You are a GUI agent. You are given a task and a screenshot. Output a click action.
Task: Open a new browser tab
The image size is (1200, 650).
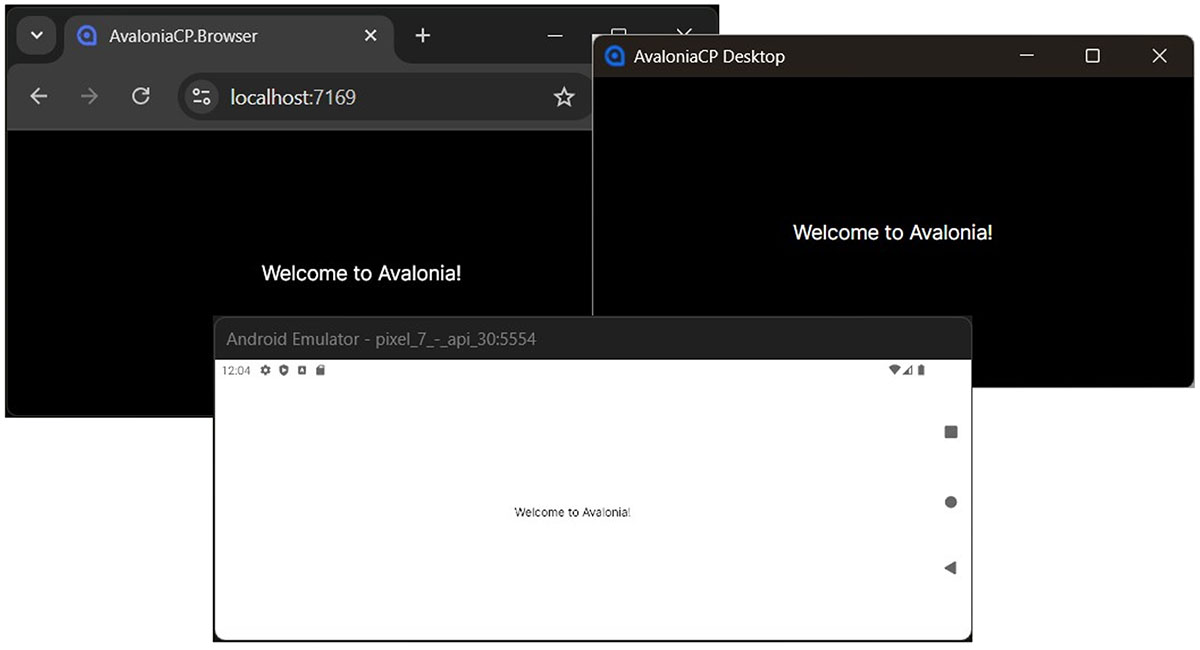click(x=423, y=36)
